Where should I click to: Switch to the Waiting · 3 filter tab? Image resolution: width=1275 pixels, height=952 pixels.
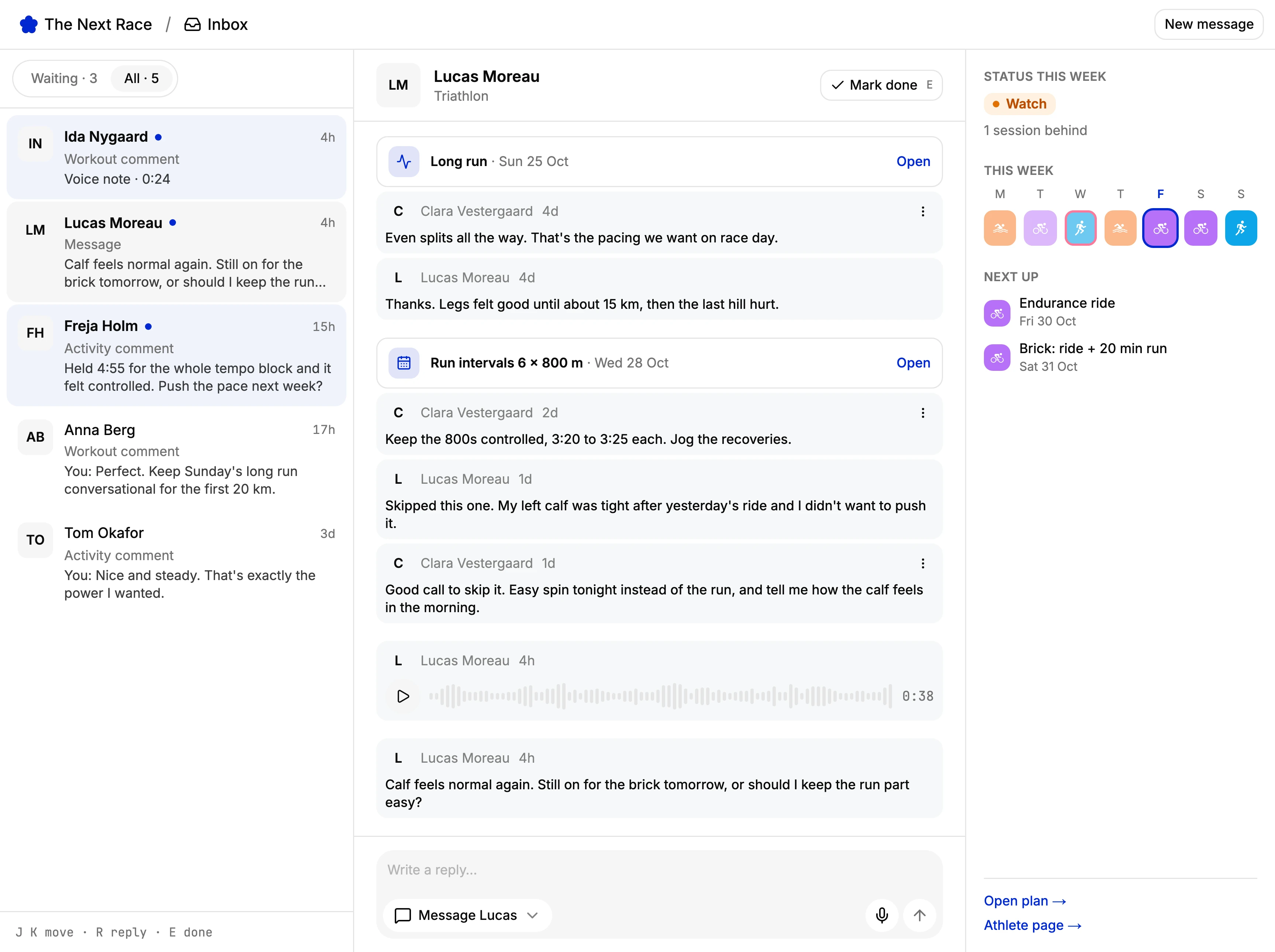[64, 78]
